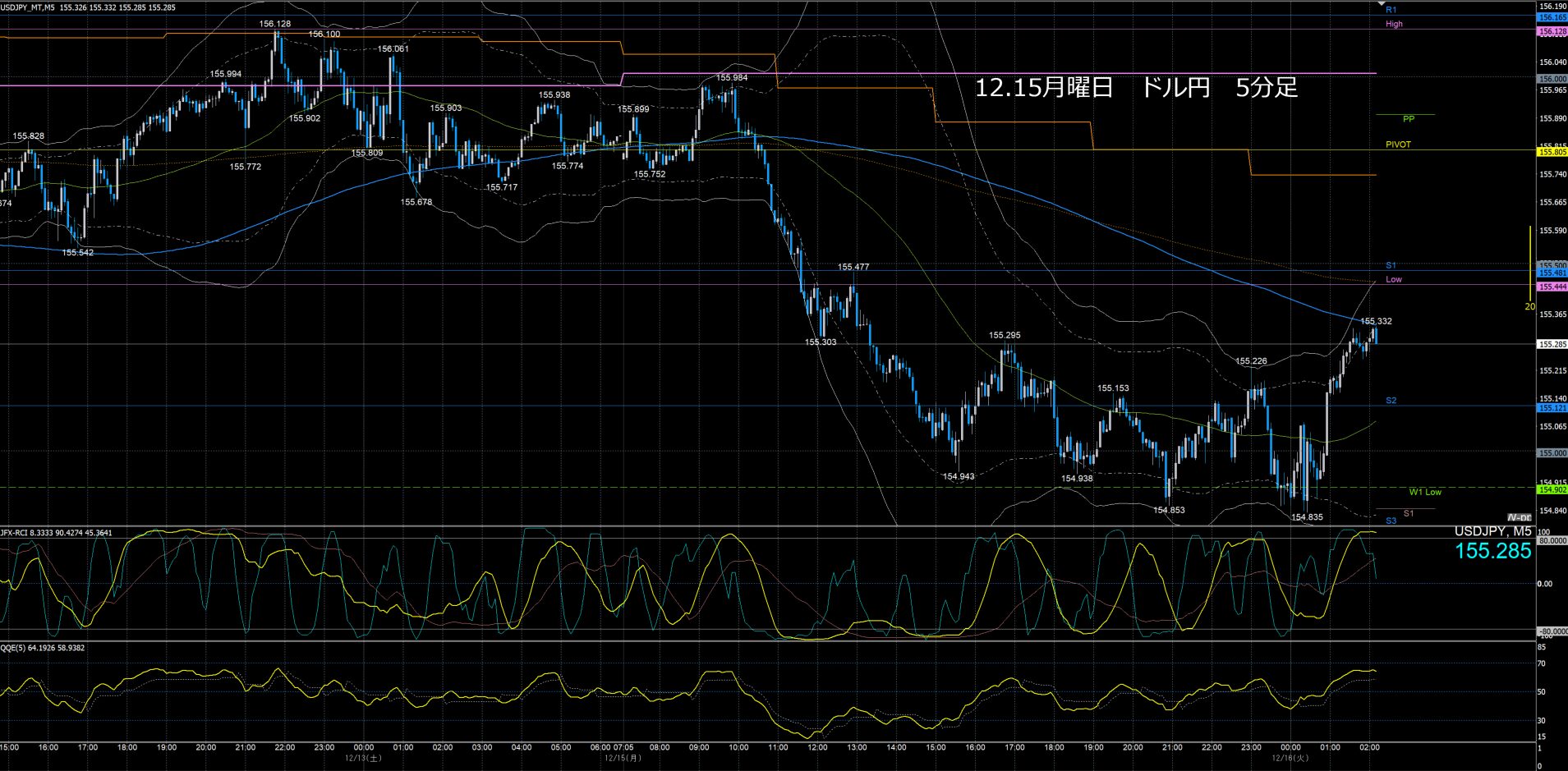Click the 12/16(火) date label on time axis
Viewport: 1568px width, 771px height.
pos(1290,758)
